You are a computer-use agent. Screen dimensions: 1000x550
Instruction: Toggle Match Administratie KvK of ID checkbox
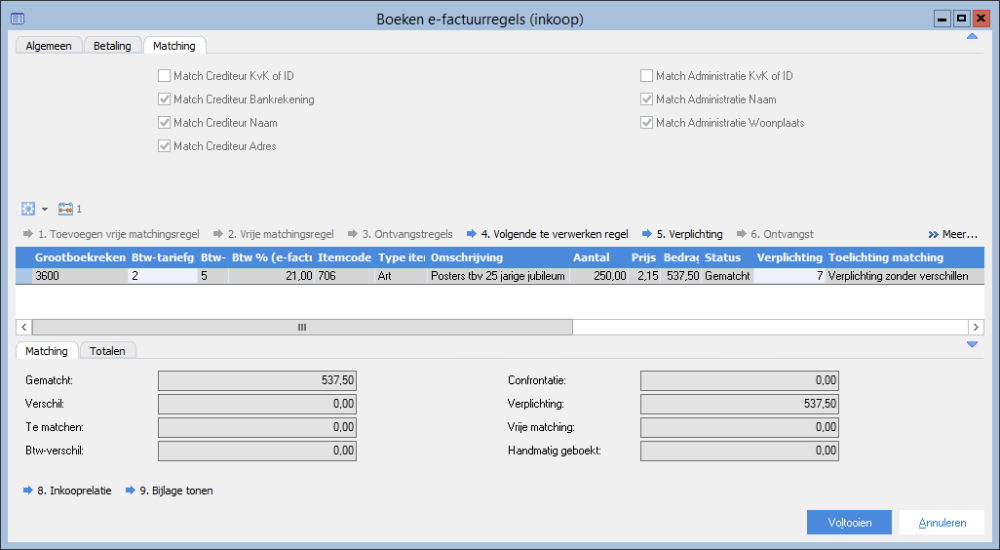[x=647, y=76]
